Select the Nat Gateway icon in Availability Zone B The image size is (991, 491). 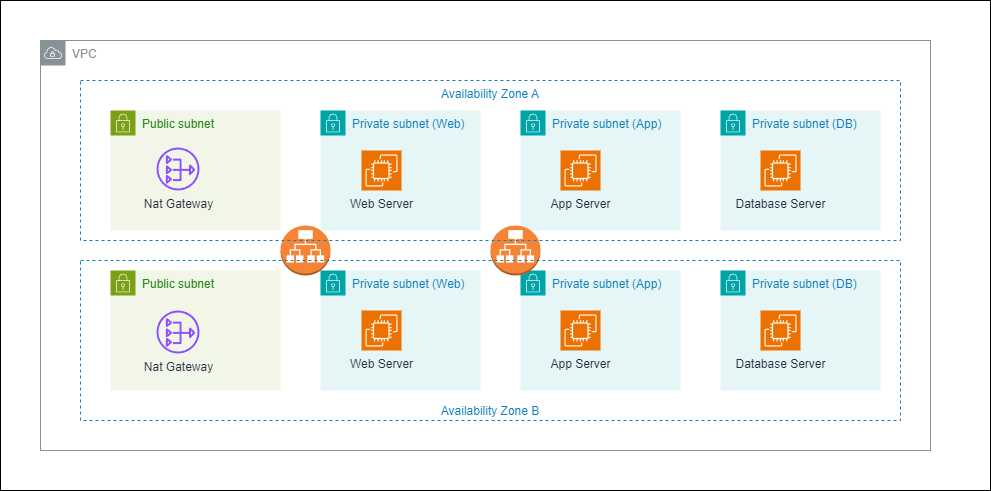pyautogui.click(x=178, y=331)
